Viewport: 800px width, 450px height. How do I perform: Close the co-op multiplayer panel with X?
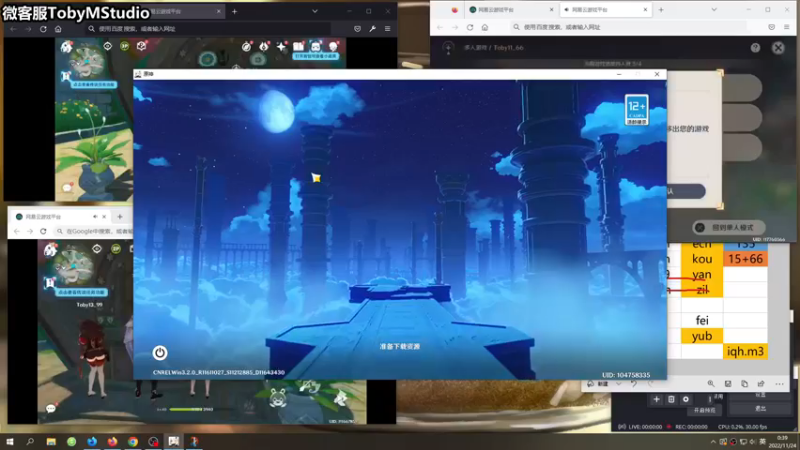coord(778,47)
